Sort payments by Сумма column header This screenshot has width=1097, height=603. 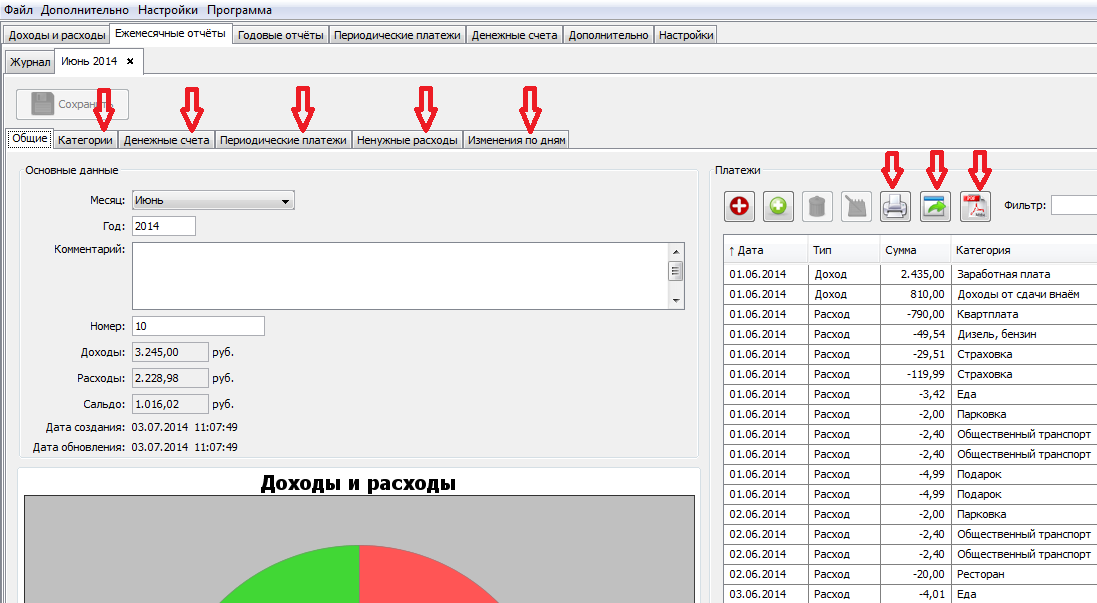[x=914, y=250]
